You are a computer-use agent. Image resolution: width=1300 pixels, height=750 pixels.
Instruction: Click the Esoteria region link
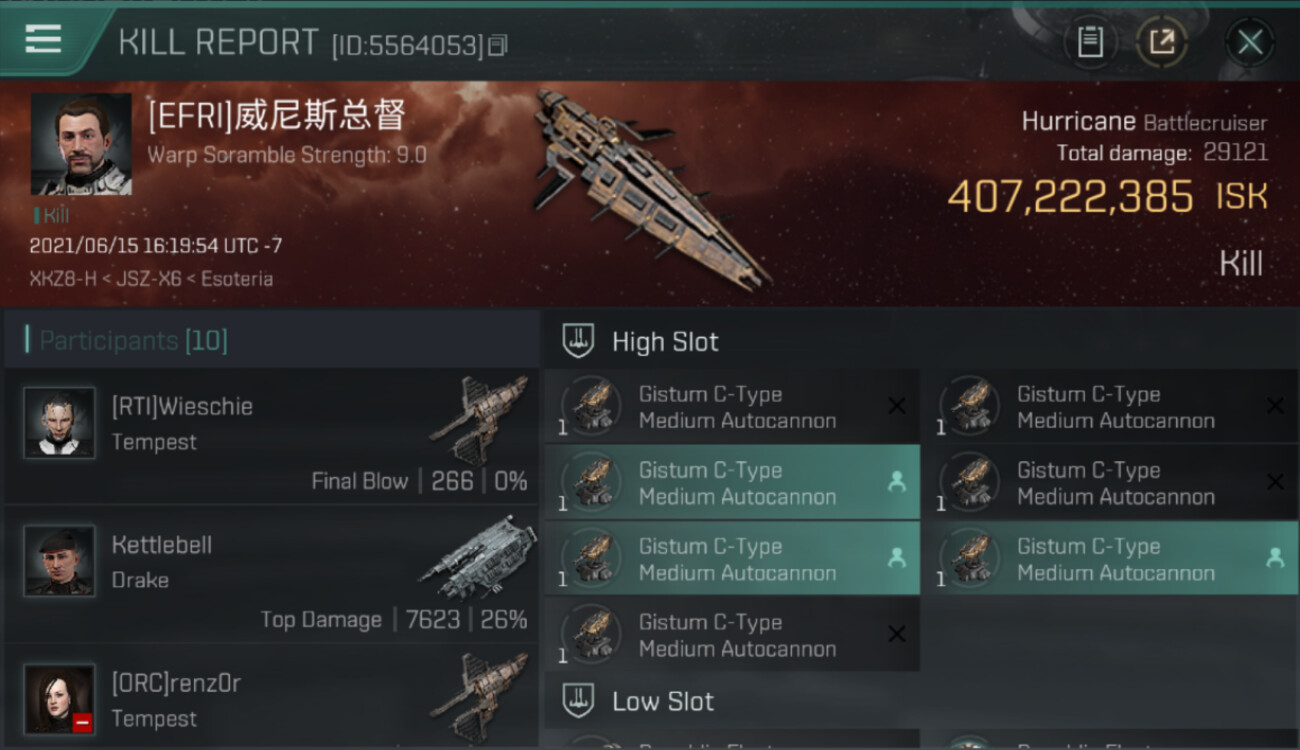(x=237, y=279)
